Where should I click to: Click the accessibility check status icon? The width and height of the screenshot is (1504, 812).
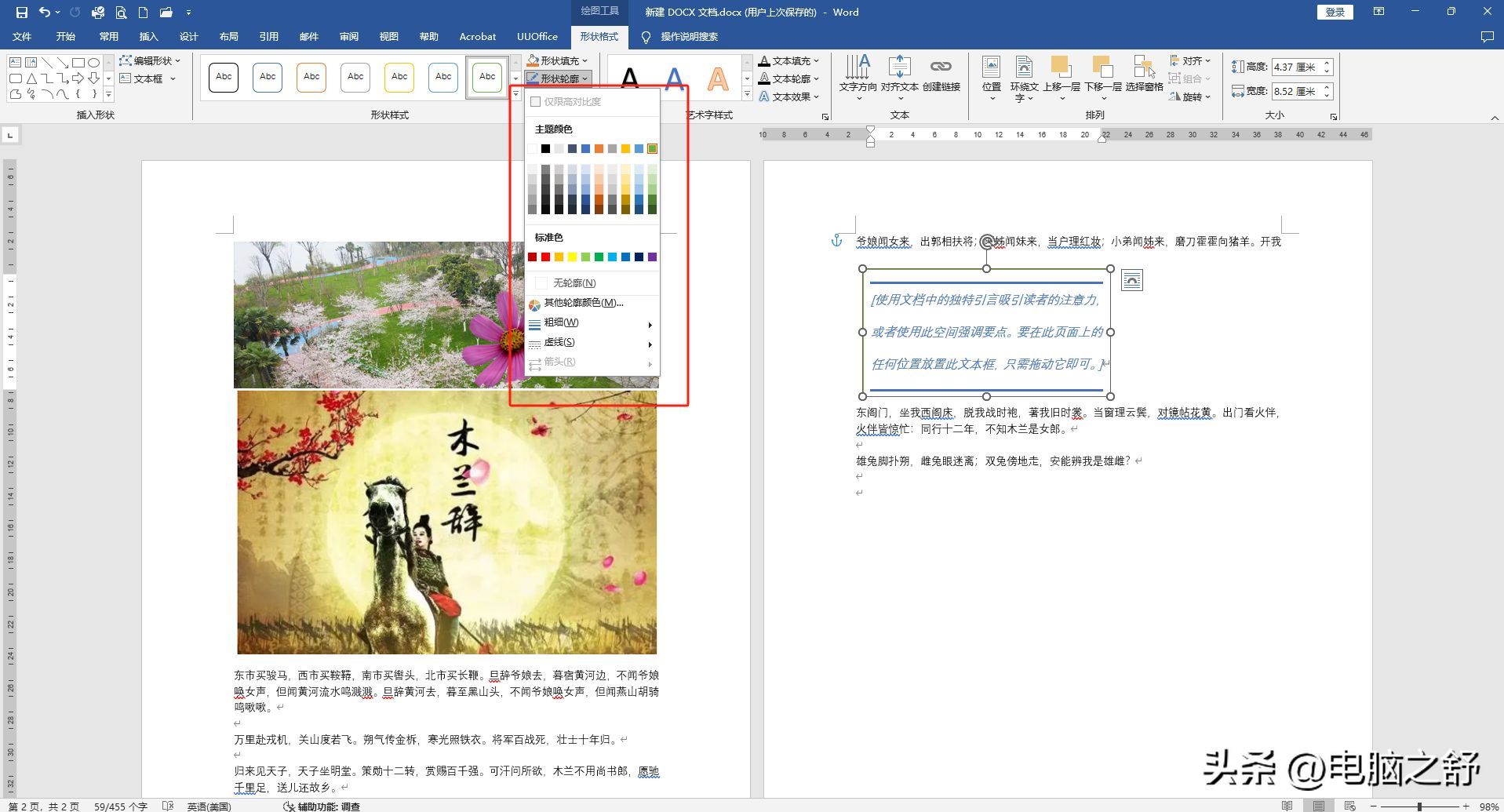288,807
